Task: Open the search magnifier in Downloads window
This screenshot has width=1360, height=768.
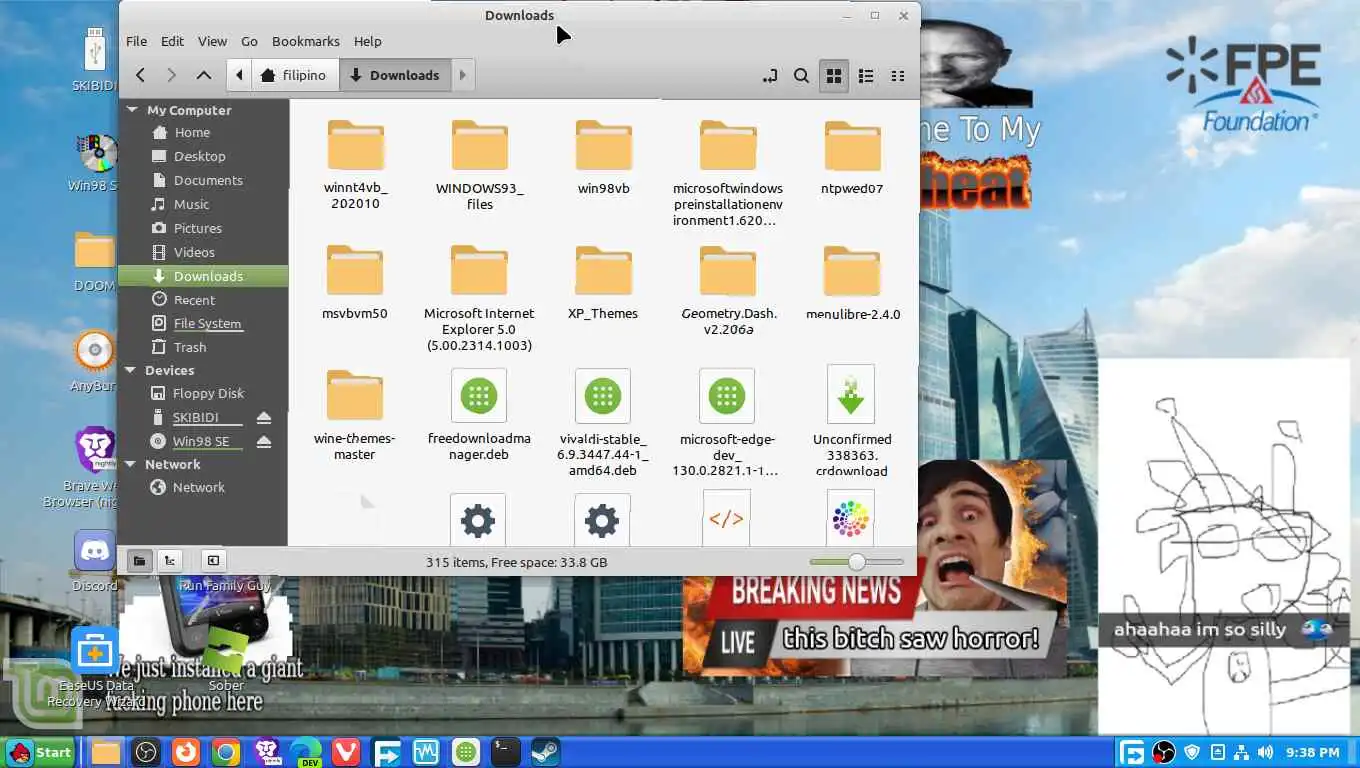Action: tap(801, 75)
